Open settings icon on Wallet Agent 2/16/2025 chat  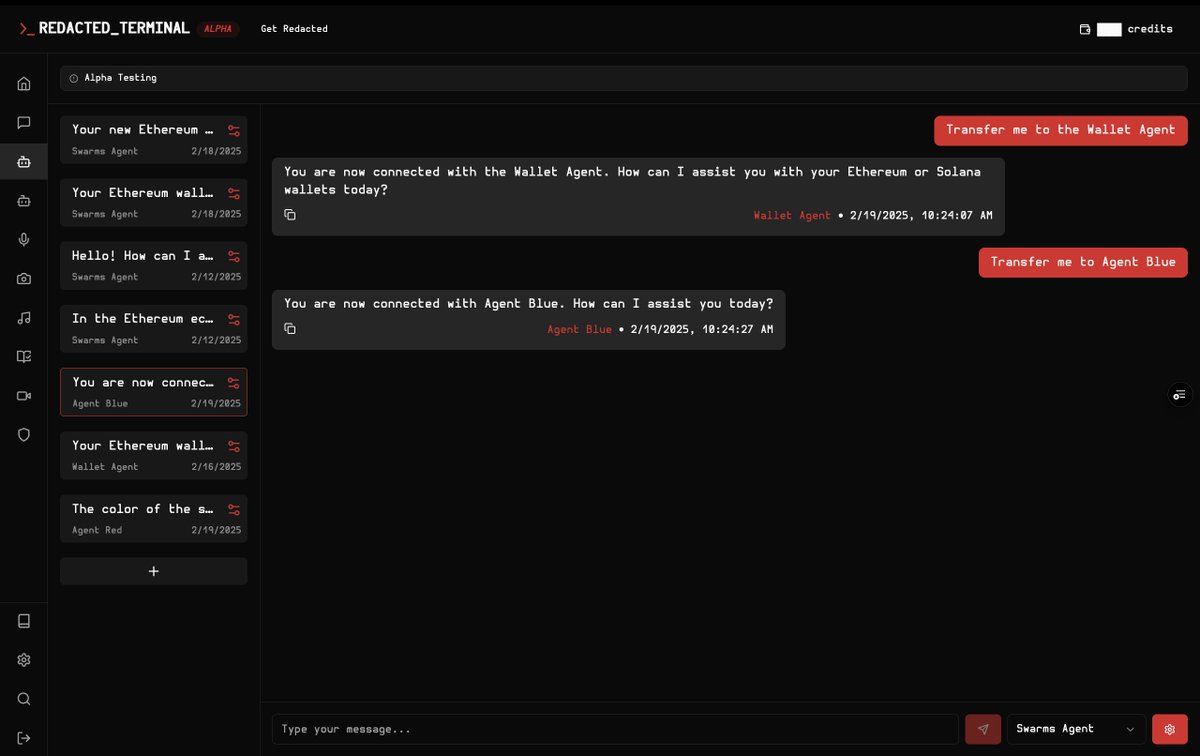click(x=234, y=446)
